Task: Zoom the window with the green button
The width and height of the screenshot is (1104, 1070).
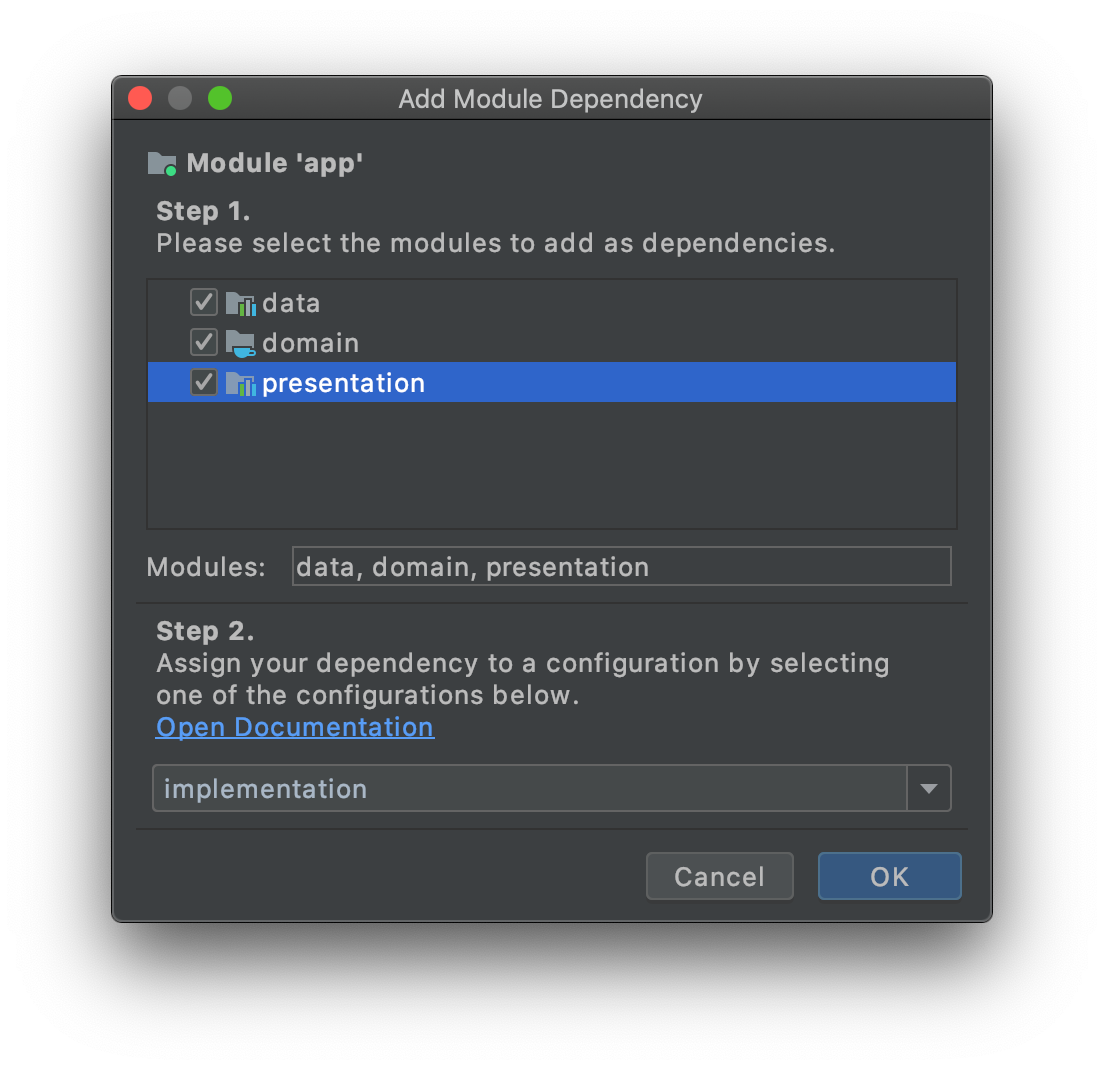Action: click(219, 98)
